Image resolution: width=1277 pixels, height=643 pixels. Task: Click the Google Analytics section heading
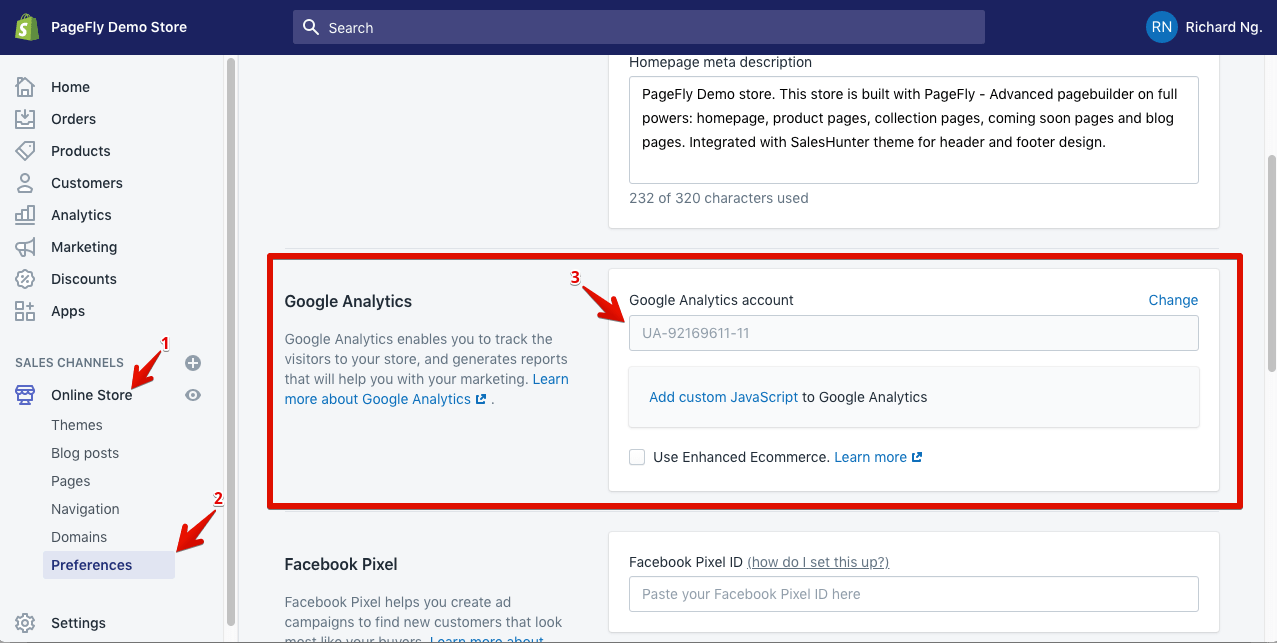click(348, 301)
